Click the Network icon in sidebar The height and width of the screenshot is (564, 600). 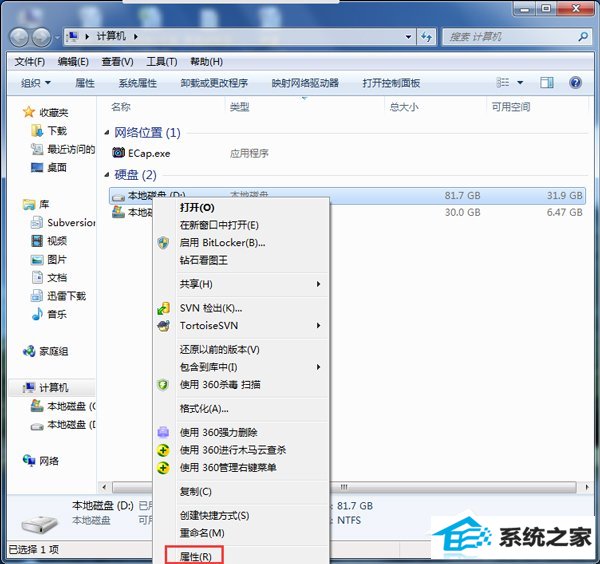click(29, 460)
